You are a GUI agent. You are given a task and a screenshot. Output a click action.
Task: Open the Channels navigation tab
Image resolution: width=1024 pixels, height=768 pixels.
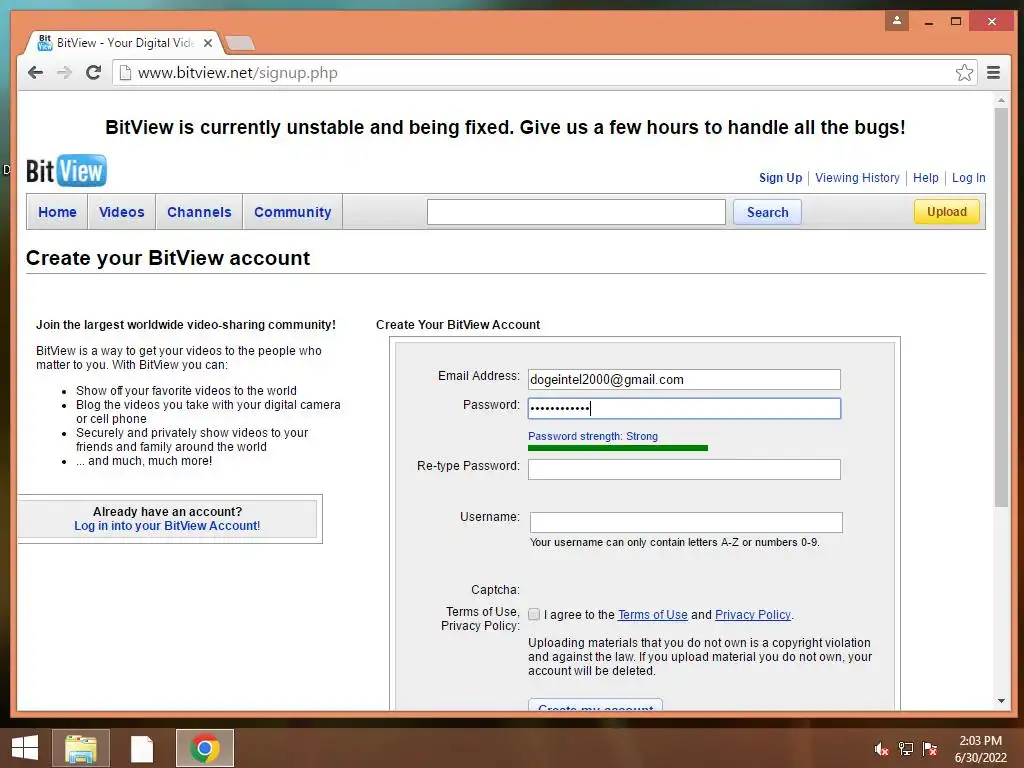199,212
